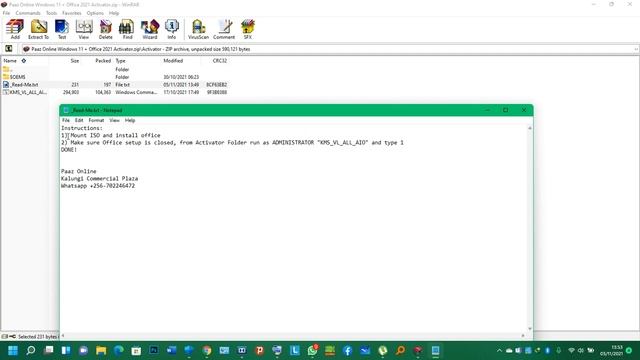Viewport: 640px width, 360px height.
Task: Open the Notepad View menu
Action: pyautogui.click(x=114, y=120)
